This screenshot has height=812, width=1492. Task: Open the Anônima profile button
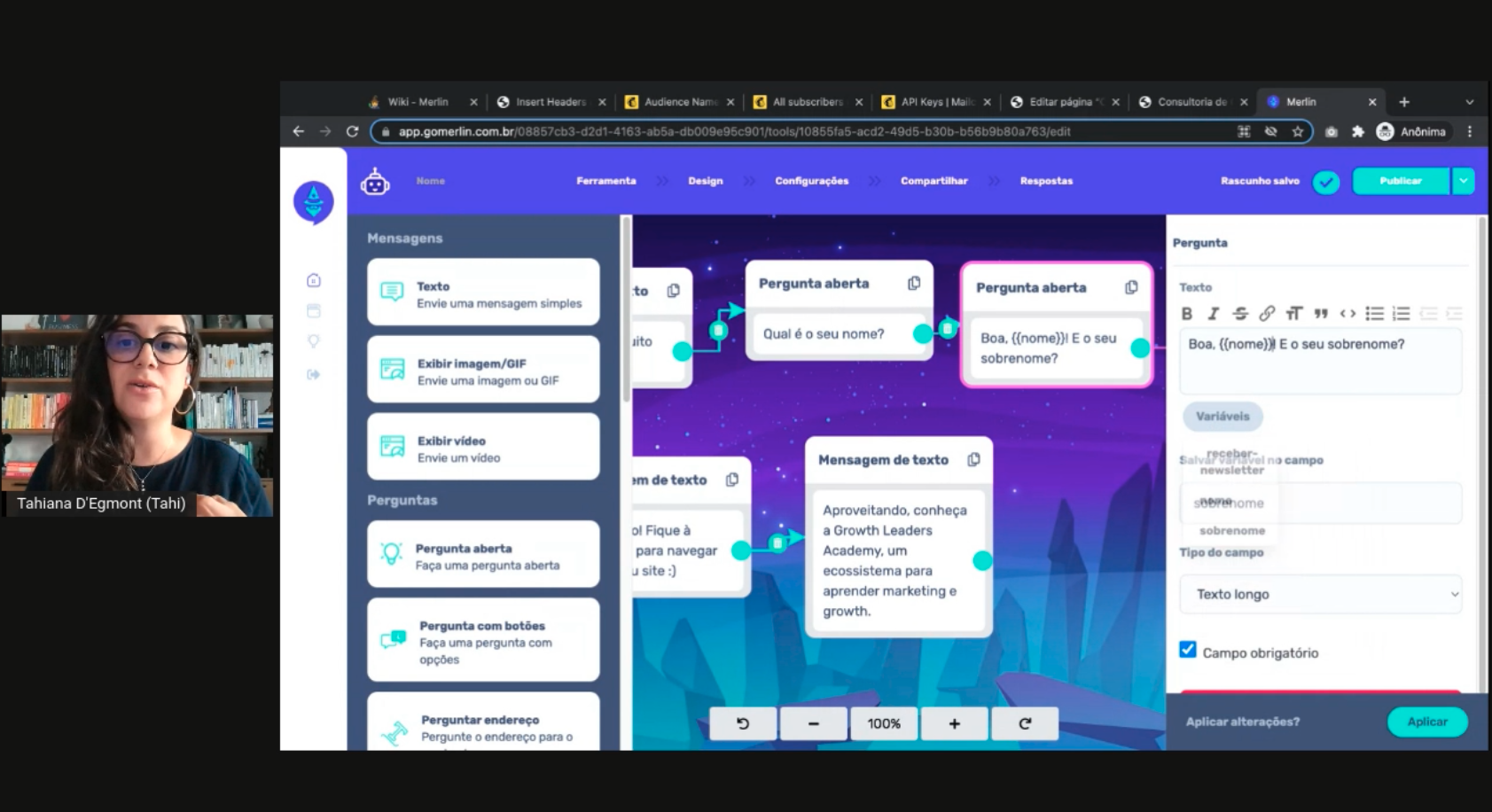1412,131
